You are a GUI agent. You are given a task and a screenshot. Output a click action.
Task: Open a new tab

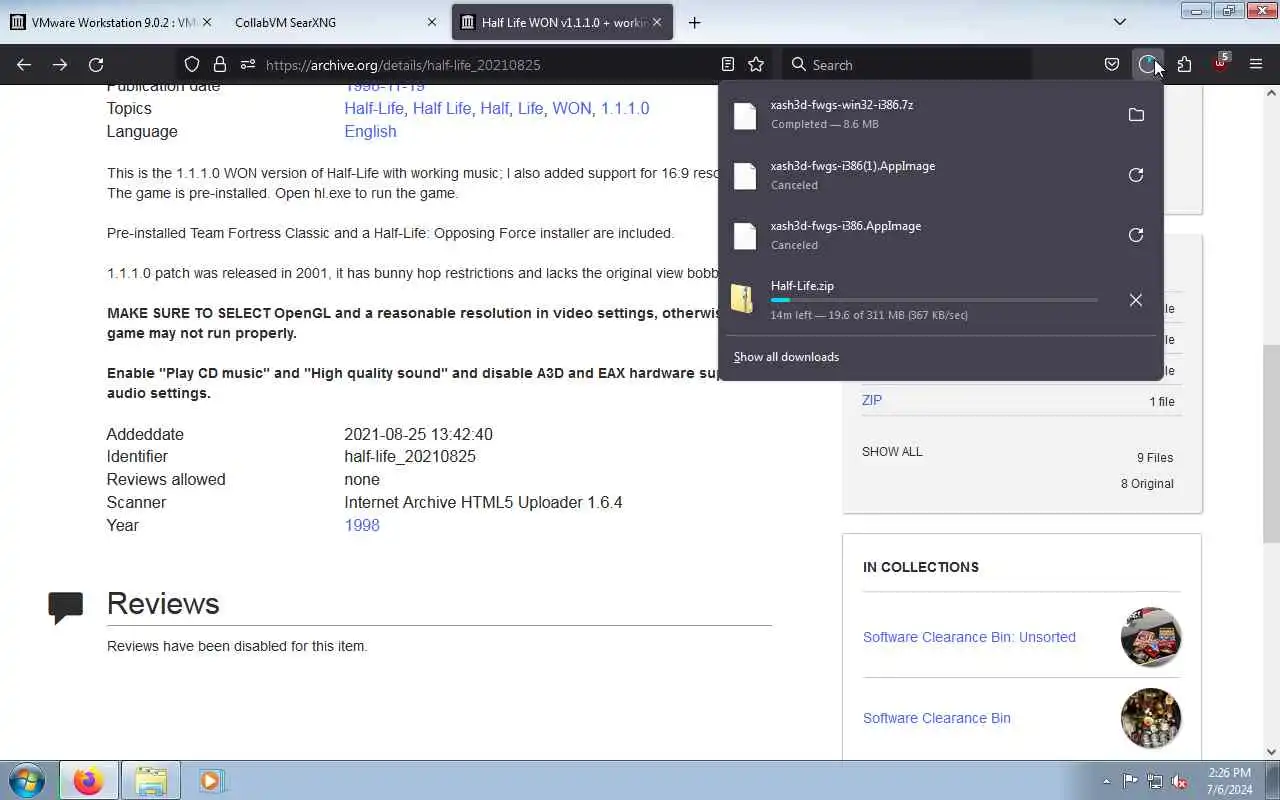(695, 22)
